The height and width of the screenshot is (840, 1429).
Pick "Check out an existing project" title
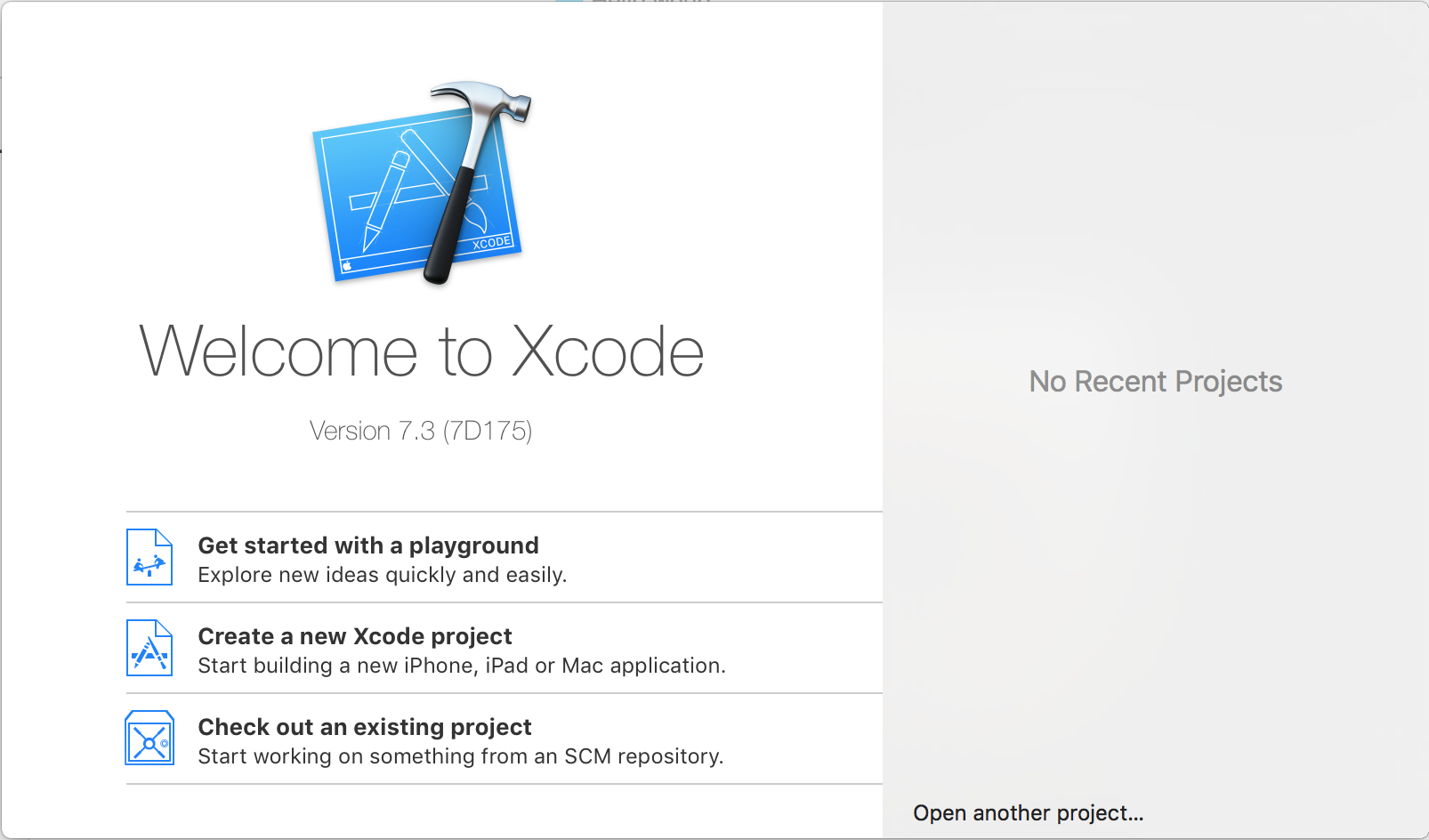tap(365, 727)
